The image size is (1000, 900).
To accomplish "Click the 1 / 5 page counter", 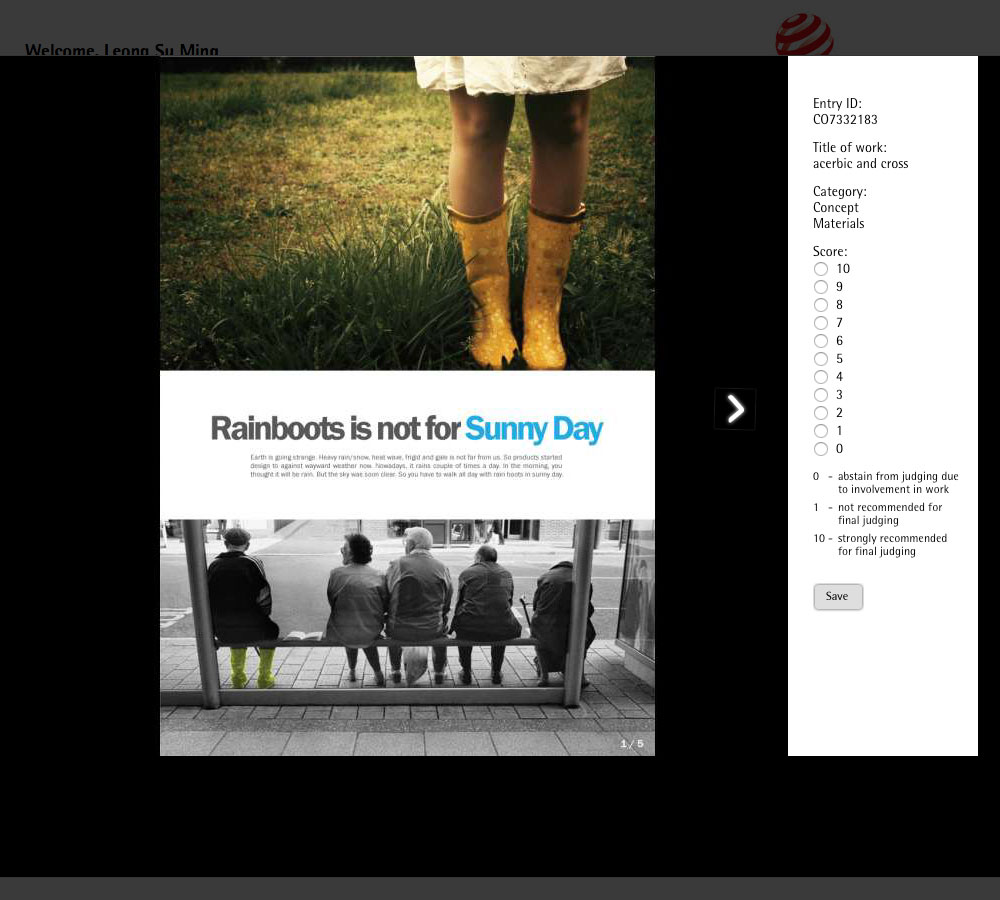I will pyautogui.click(x=632, y=744).
